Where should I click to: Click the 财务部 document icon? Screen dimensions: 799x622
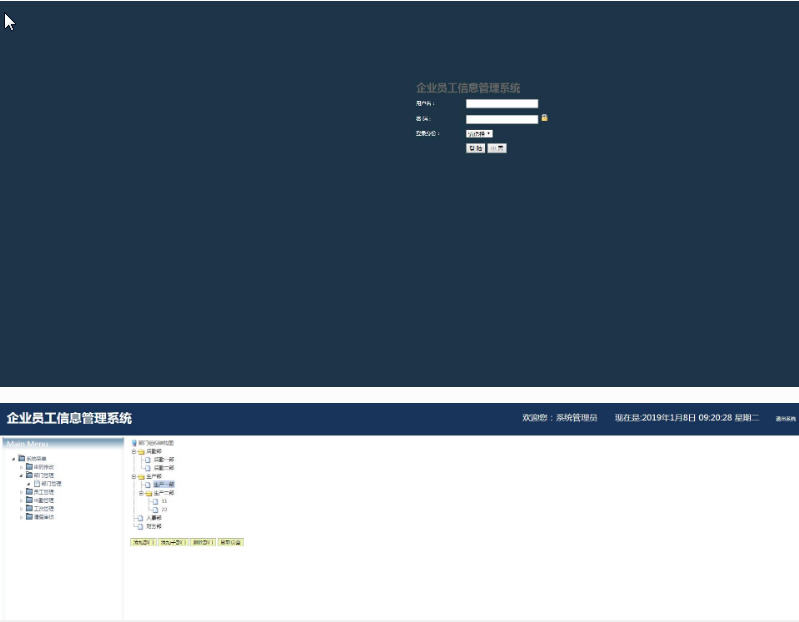tap(140, 526)
